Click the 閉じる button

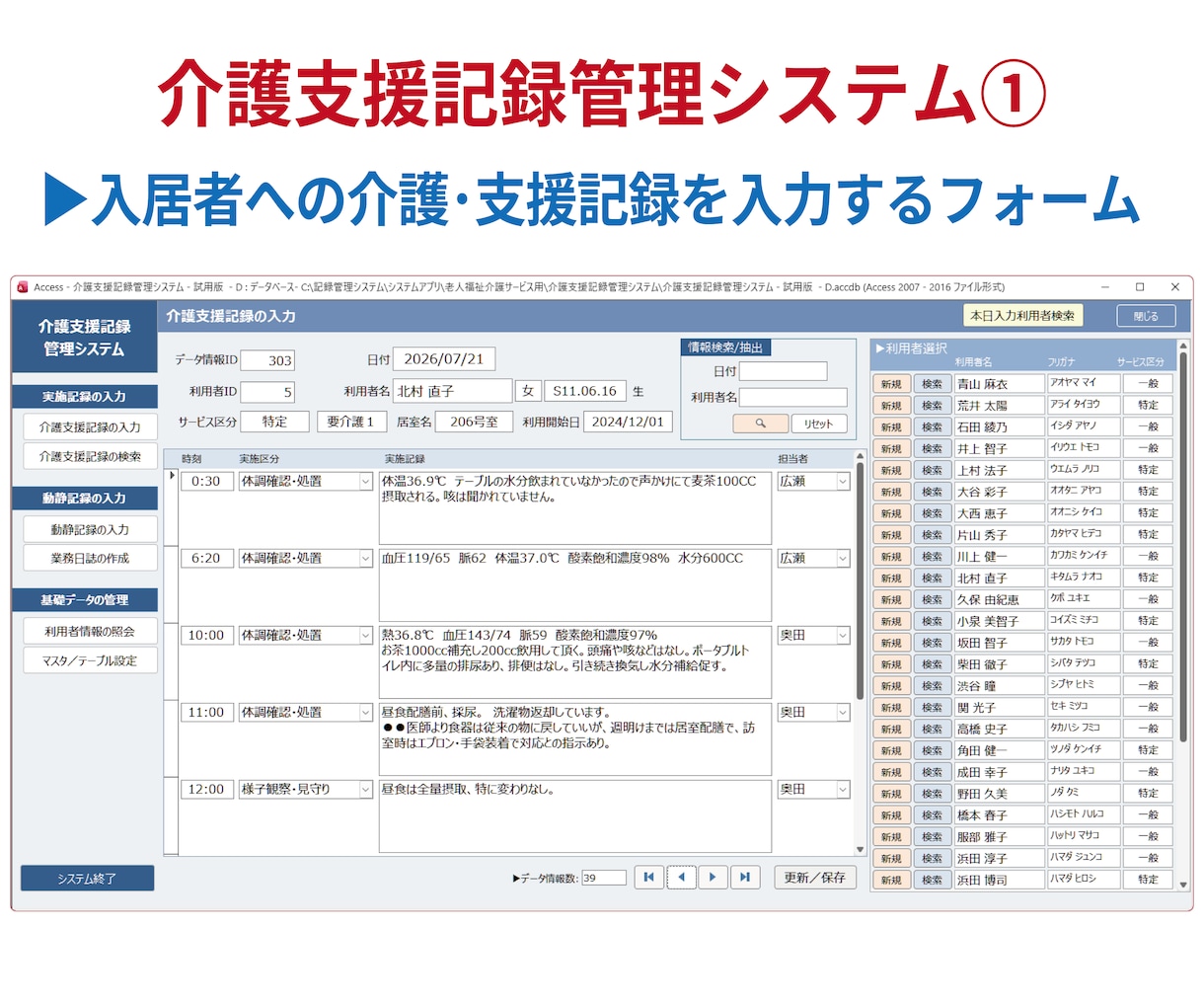[1147, 316]
